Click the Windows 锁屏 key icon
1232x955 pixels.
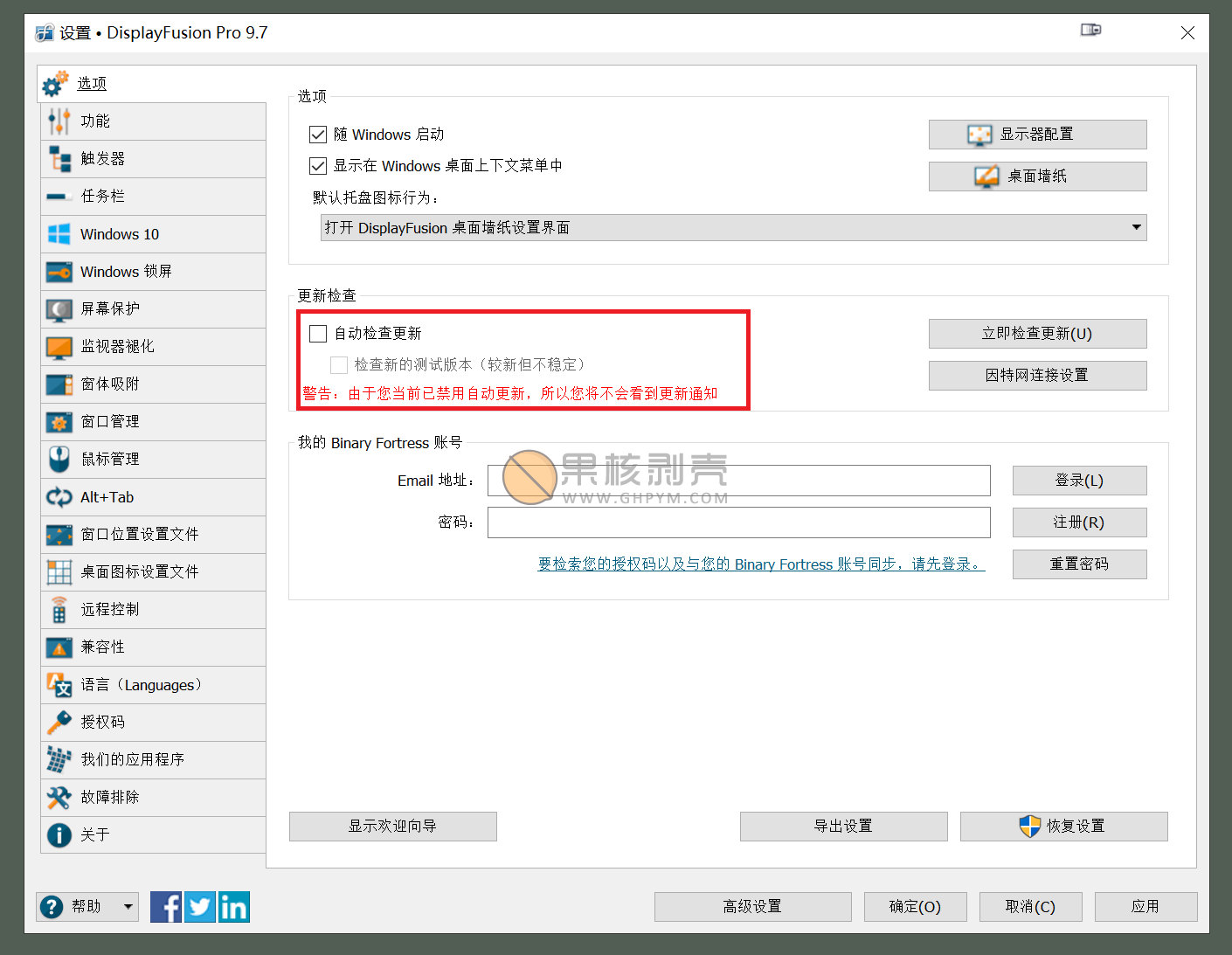coord(59,272)
